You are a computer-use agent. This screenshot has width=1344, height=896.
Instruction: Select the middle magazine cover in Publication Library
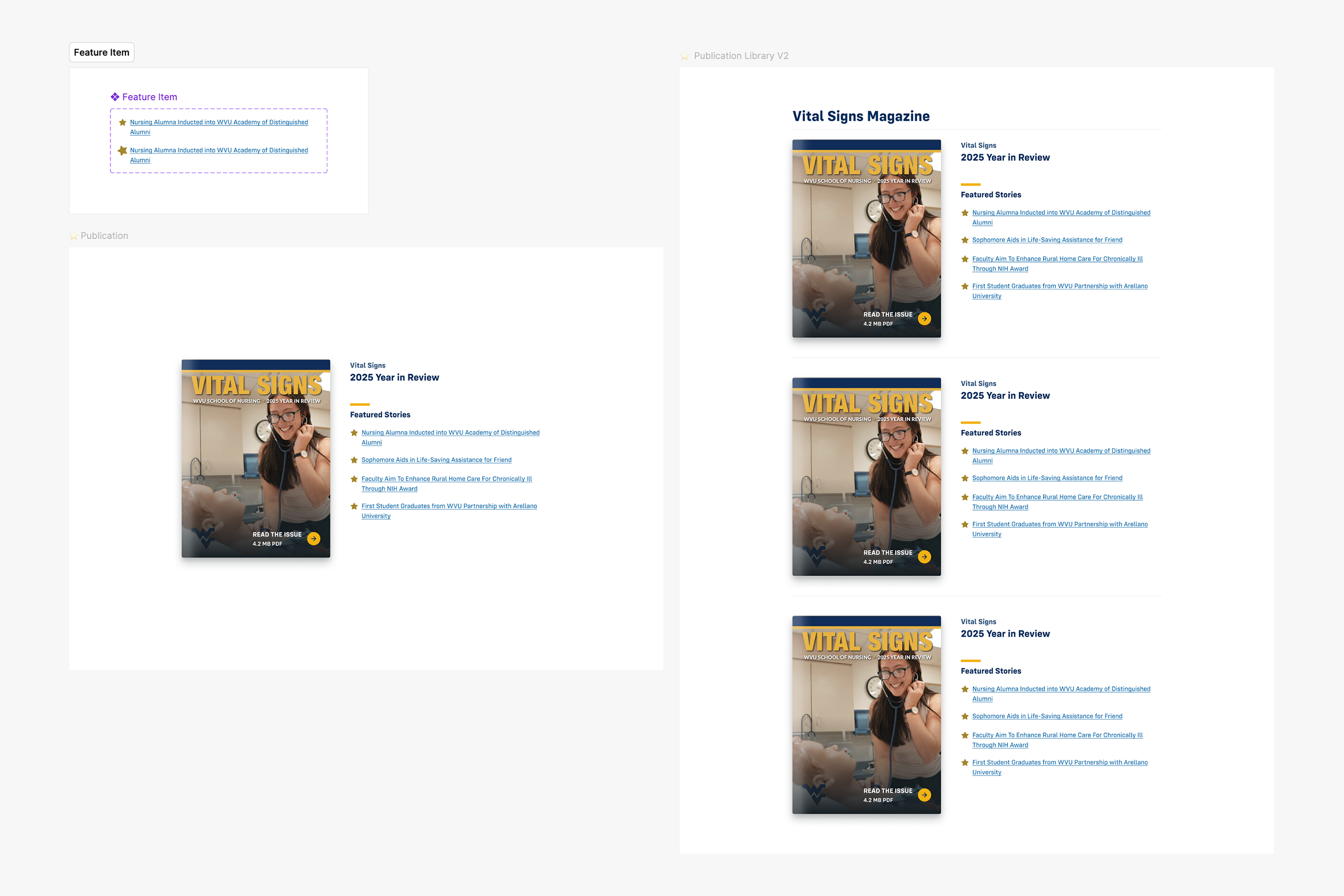tap(867, 476)
